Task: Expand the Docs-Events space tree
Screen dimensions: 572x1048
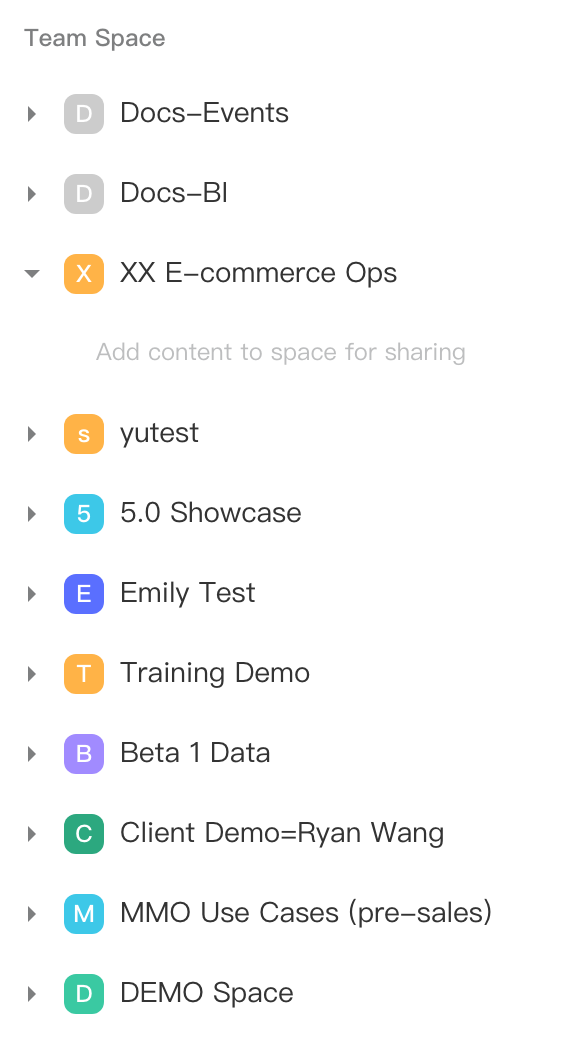Action: tap(31, 114)
